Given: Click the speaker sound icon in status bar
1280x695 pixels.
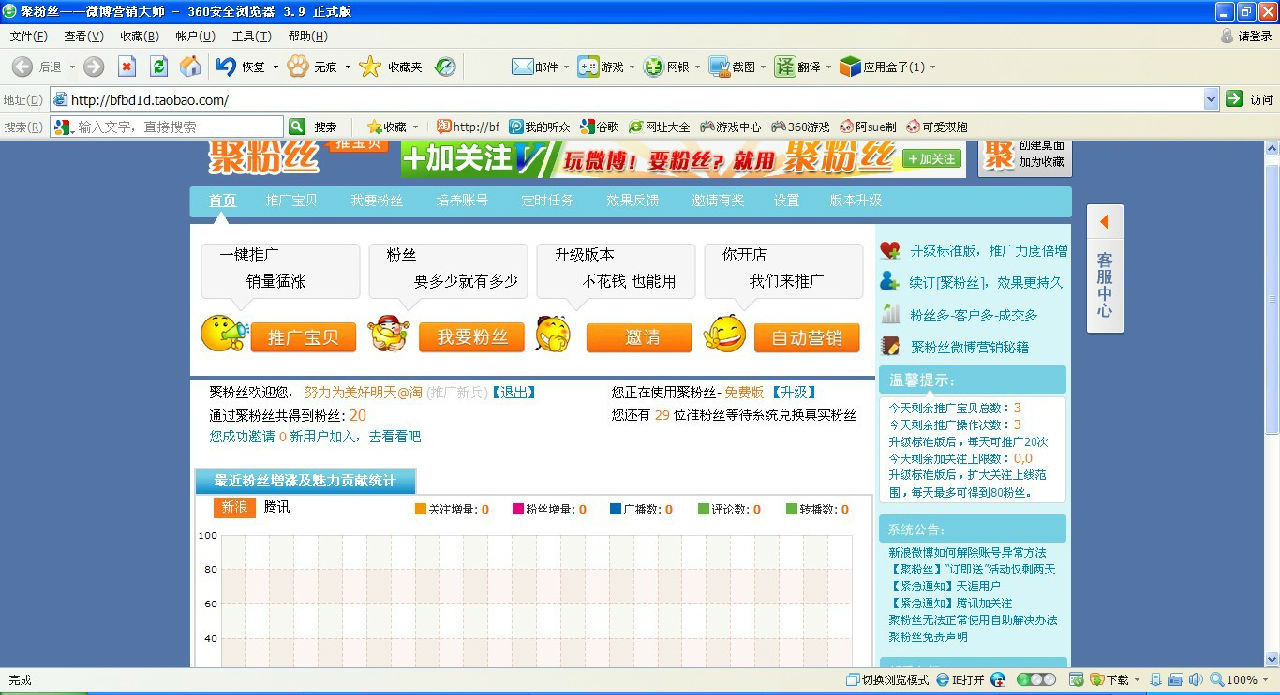Looking at the screenshot, I should (1195, 680).
